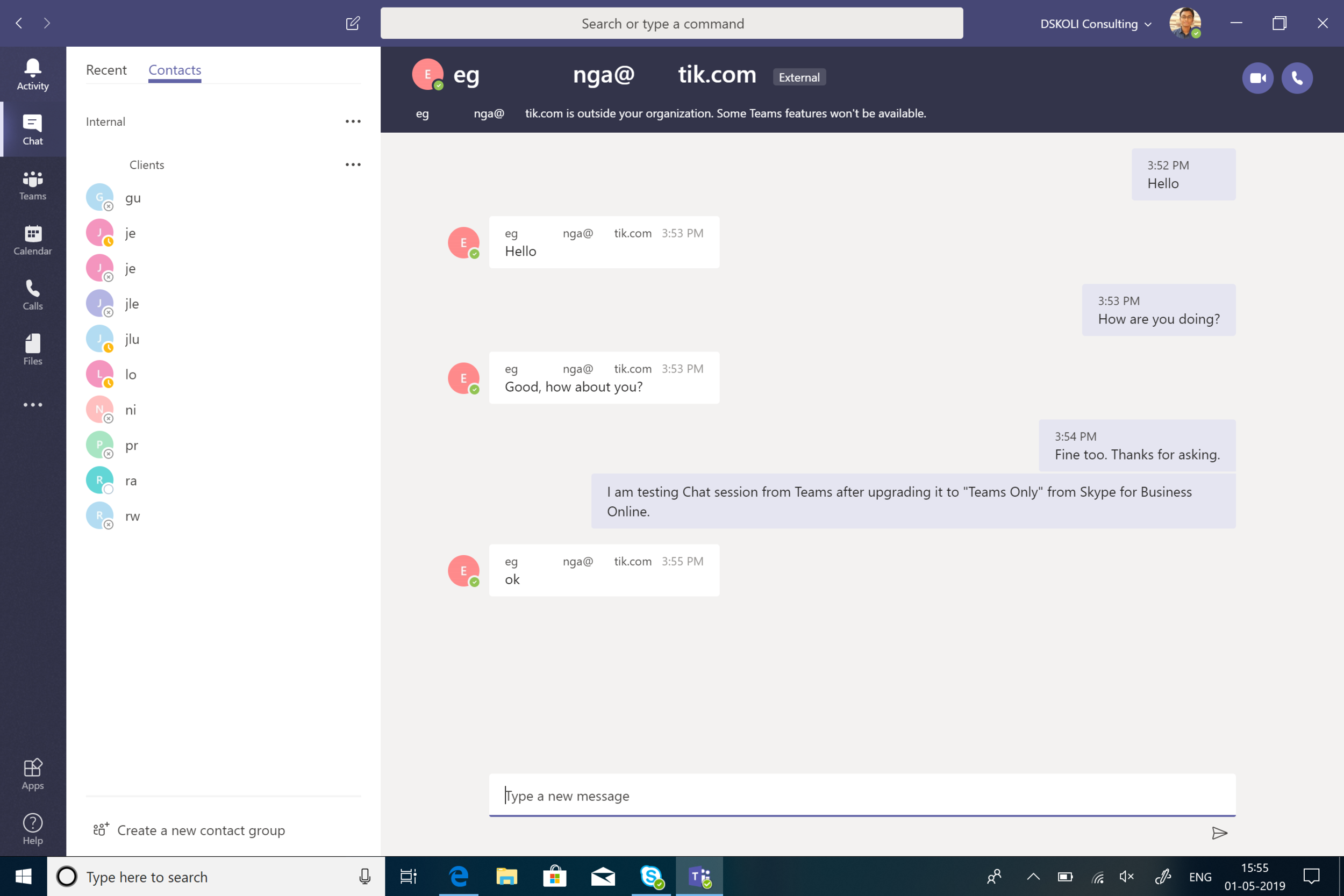Select contact pr in Clients
1344x896 pixels.
[x=224, y=445]
